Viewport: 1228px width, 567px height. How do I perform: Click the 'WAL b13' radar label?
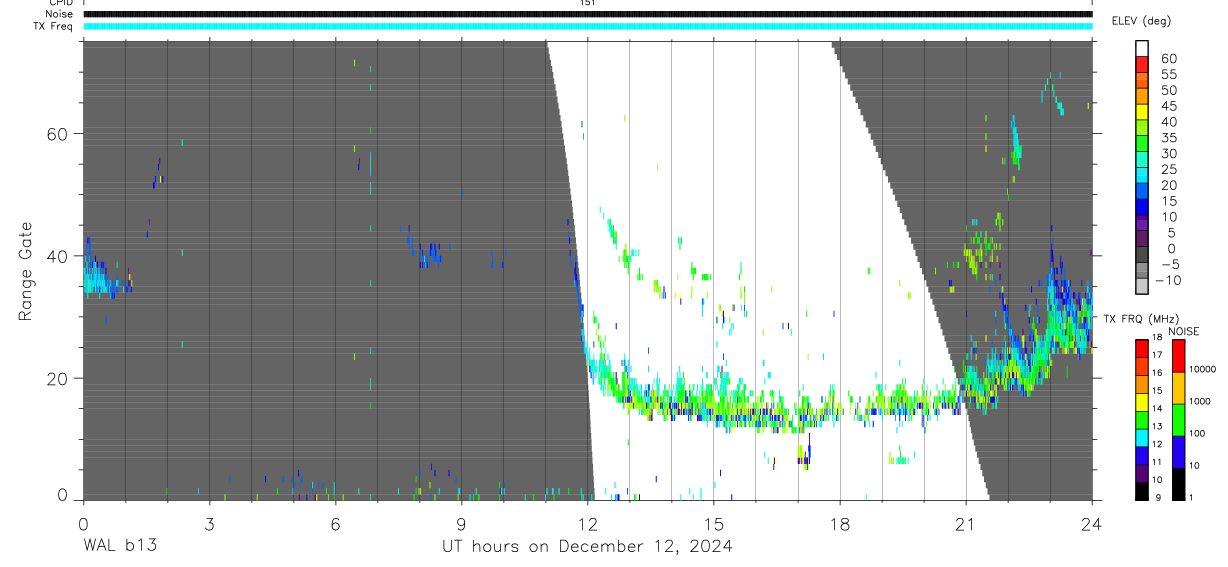pyautogui.click(x=119, y=546)
